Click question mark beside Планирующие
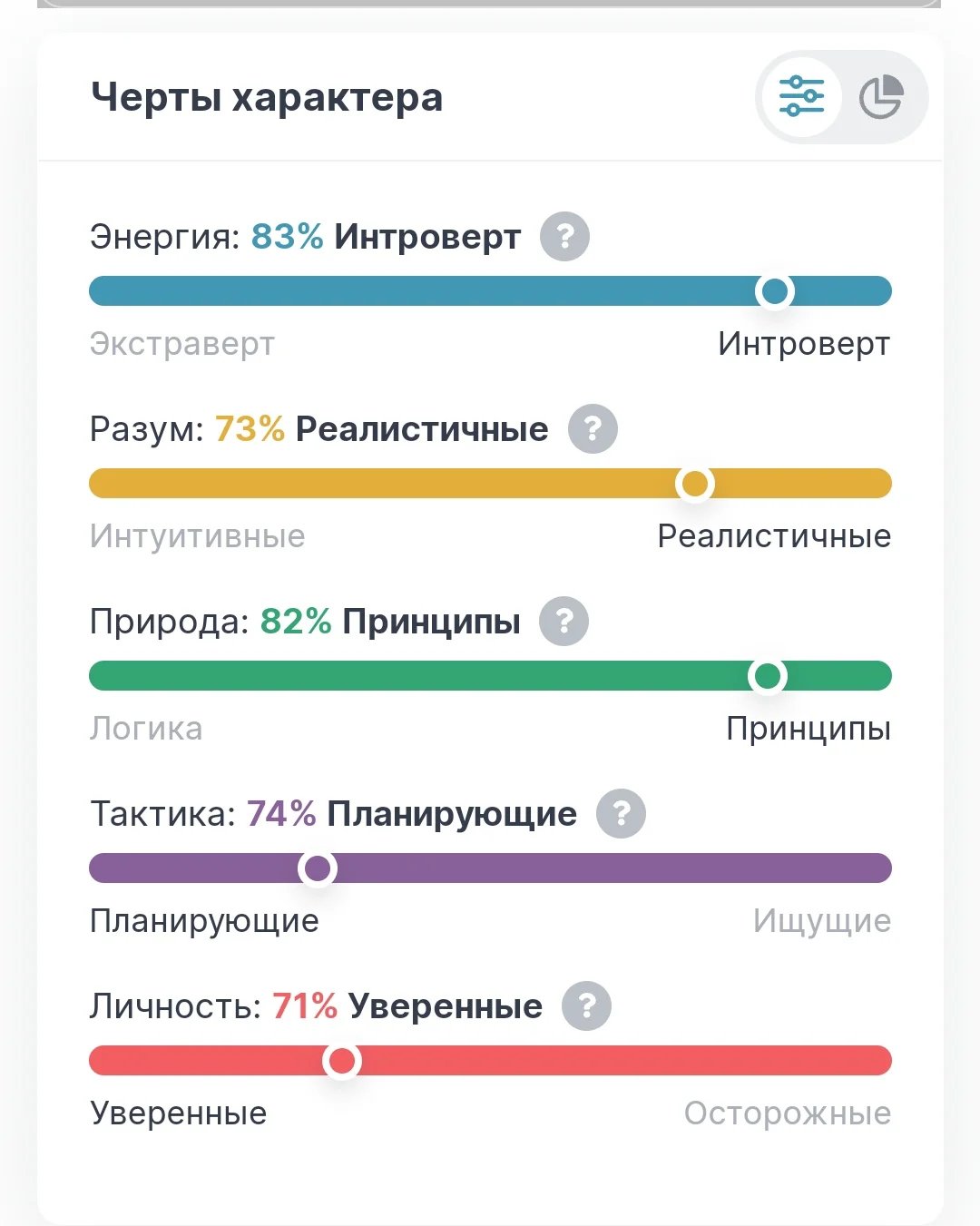Screen dimensions: 980x1226 point(621,814)
